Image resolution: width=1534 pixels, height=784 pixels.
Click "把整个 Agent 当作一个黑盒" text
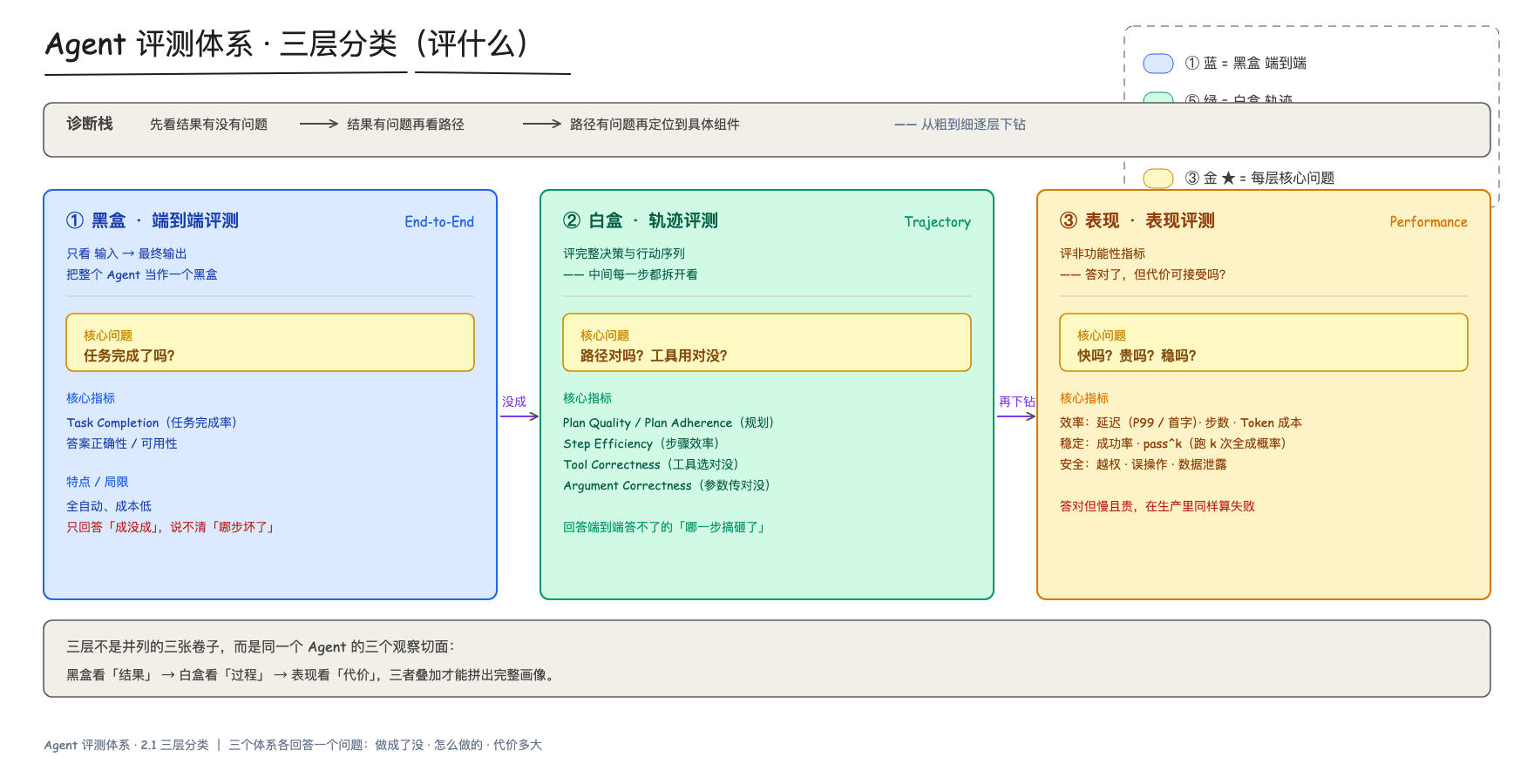(142, 274)
